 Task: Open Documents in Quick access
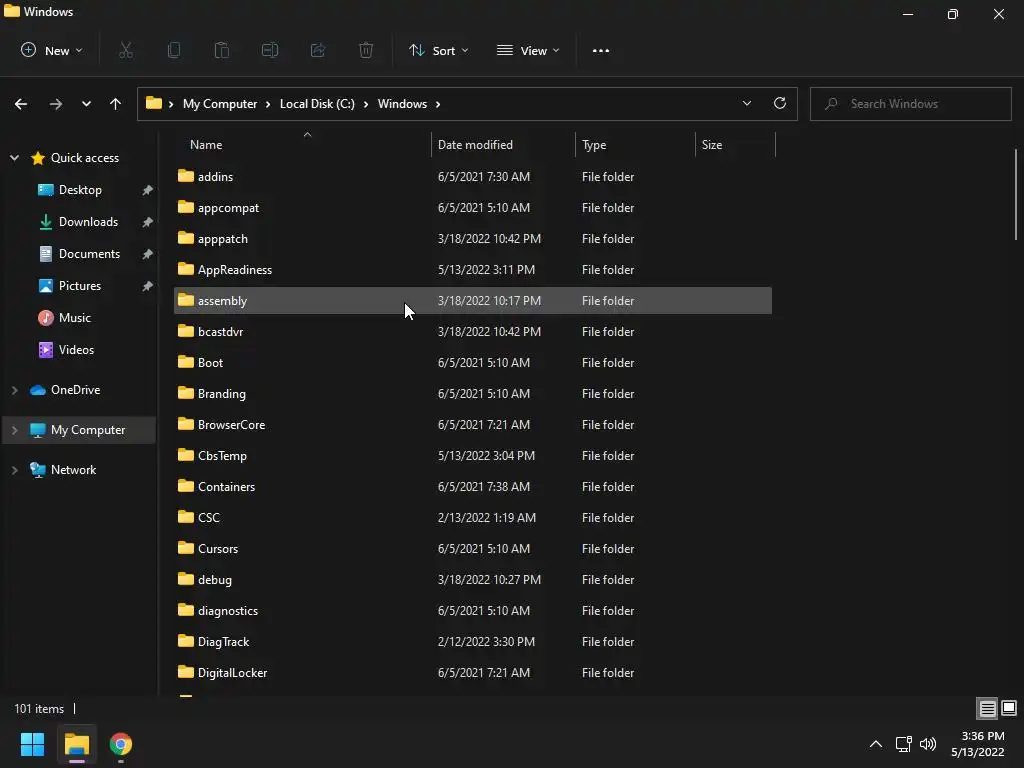[89, 254]
